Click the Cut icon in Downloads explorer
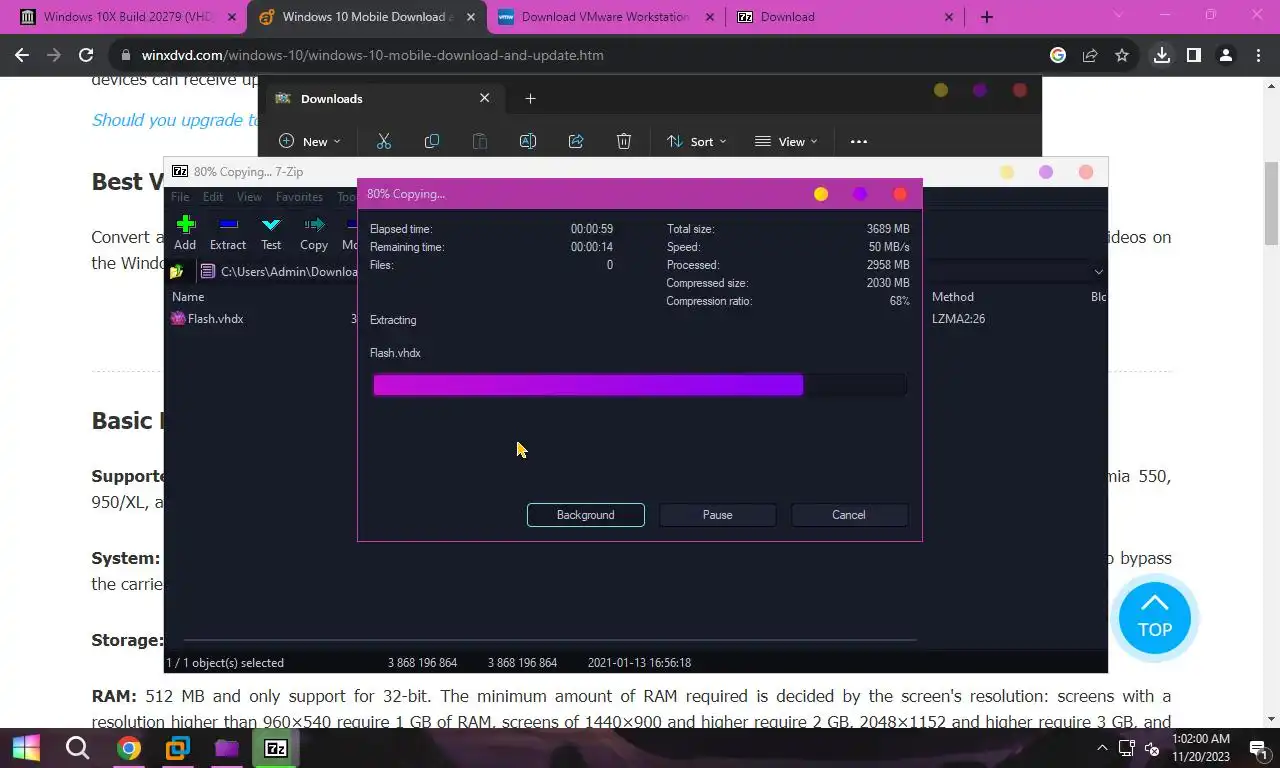1280x768 pixels. click(383, 142)
